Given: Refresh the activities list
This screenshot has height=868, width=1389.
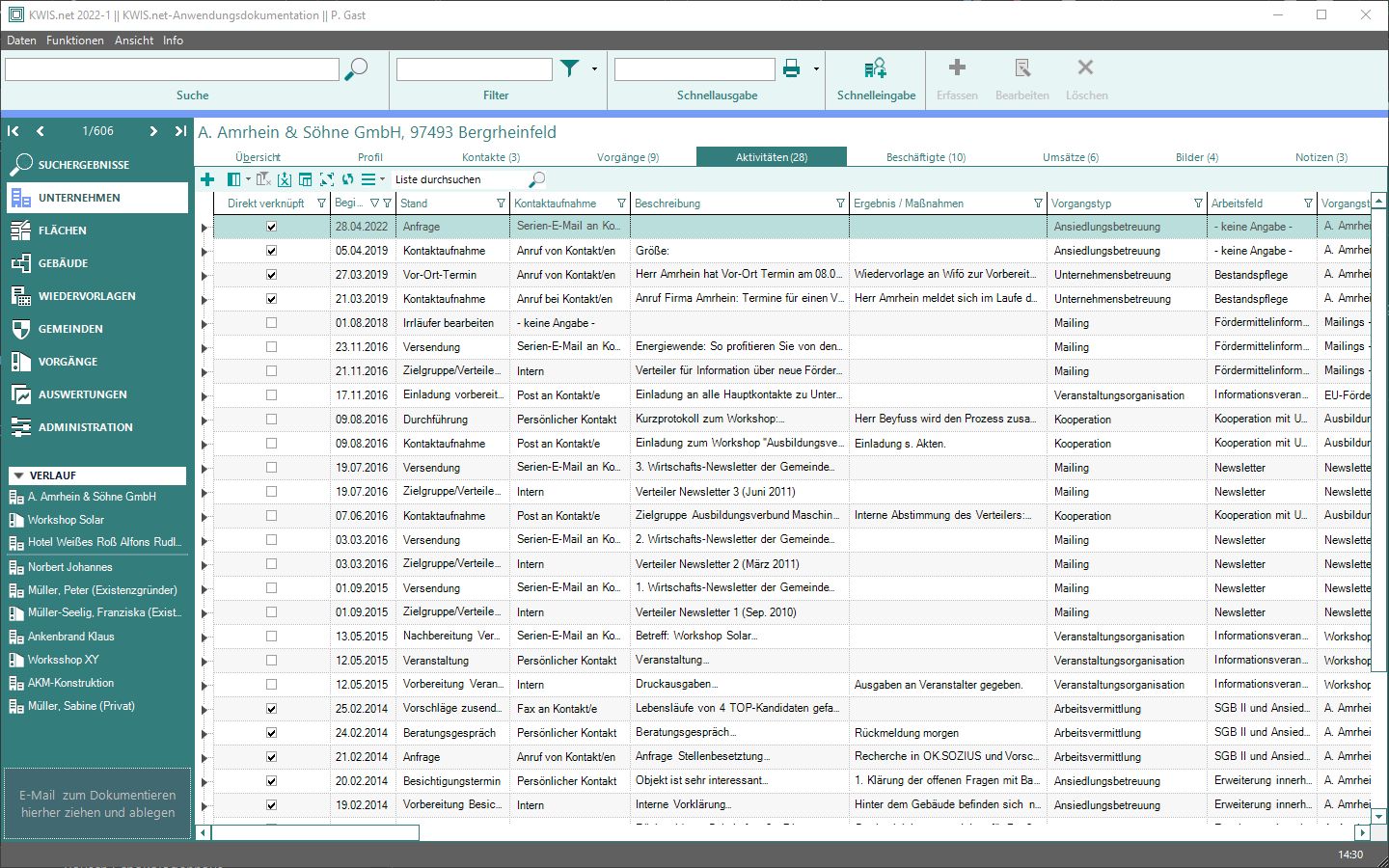Looking at the screenshot, I should pyautogui.click(x=348, y=179).
